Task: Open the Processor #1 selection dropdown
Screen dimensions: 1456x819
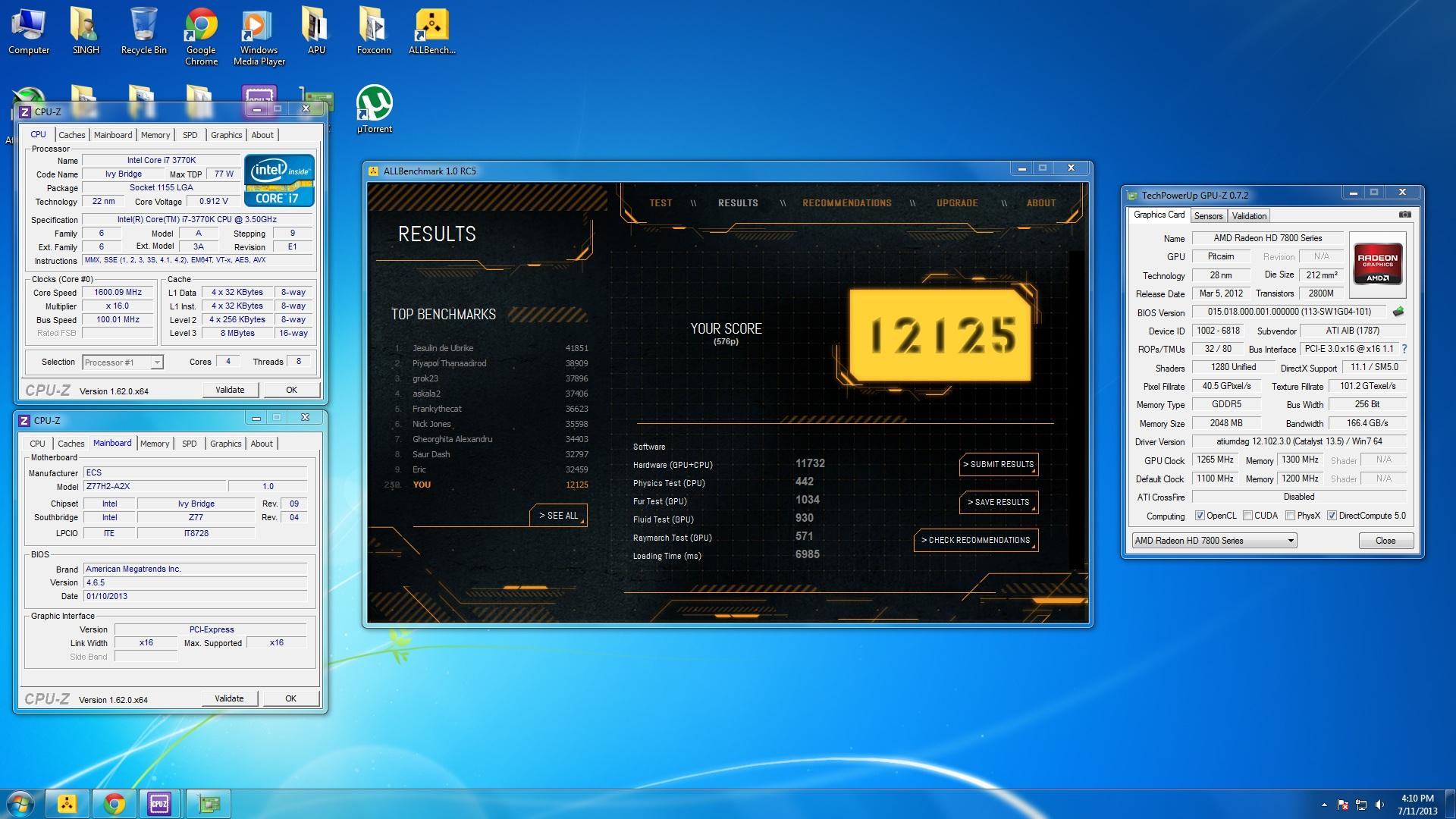Action: (122, 362)
